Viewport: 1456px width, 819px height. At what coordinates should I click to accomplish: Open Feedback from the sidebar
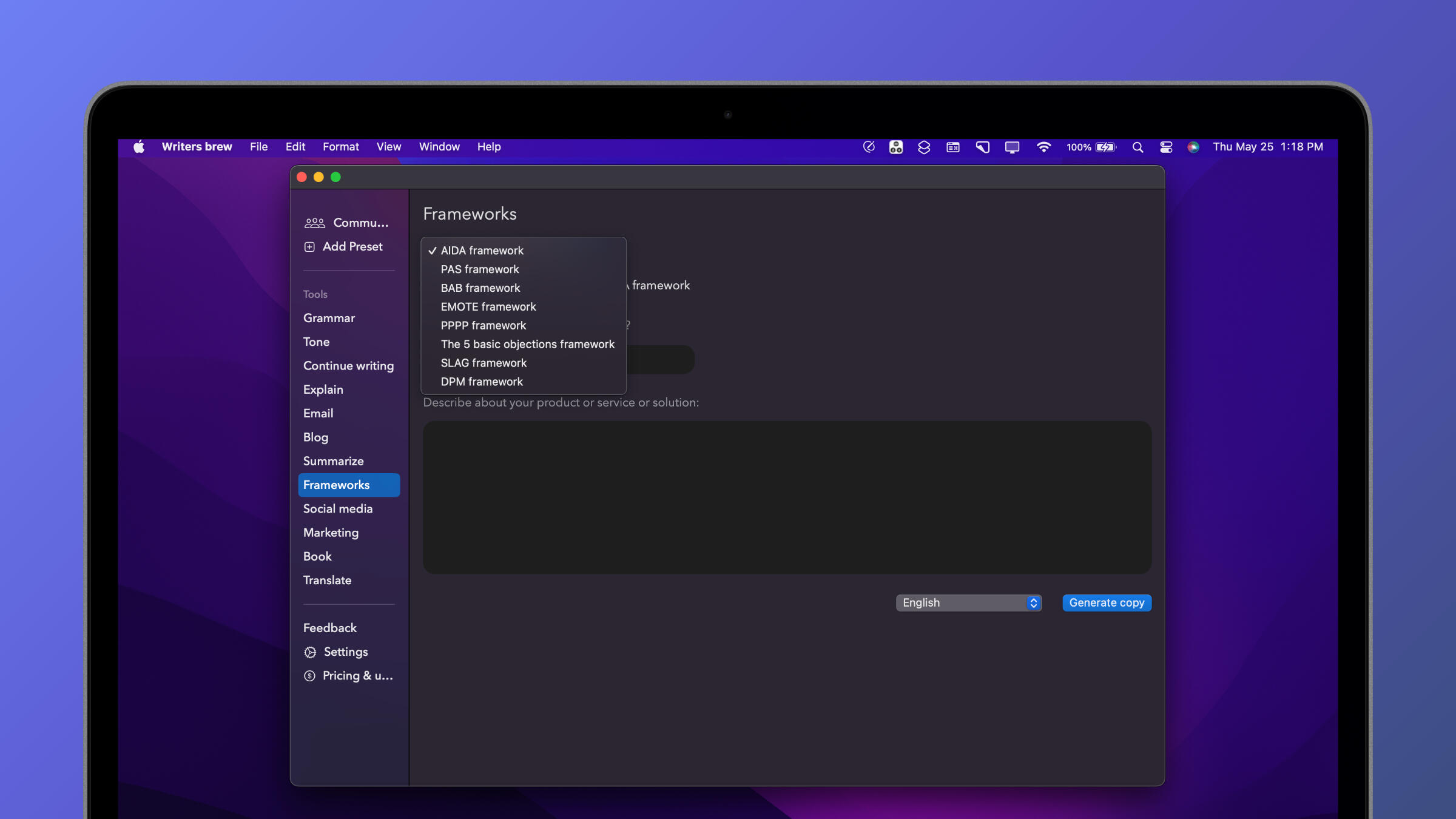click(349, 629)
